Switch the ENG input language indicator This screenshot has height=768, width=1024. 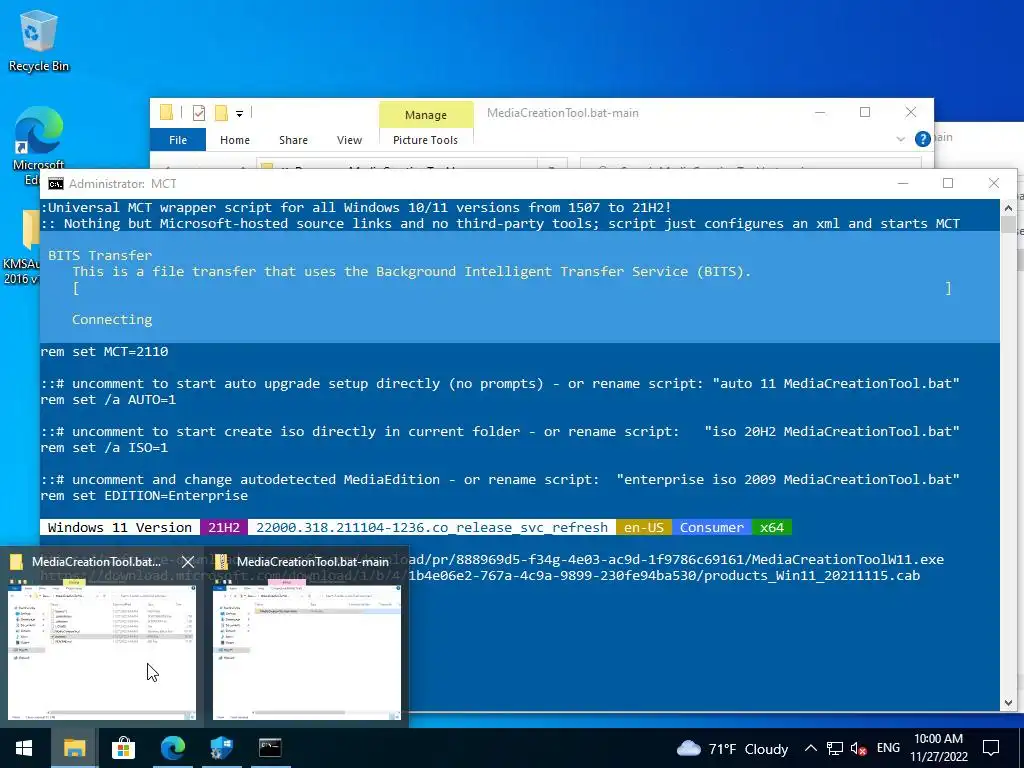(x=888, y=748)
